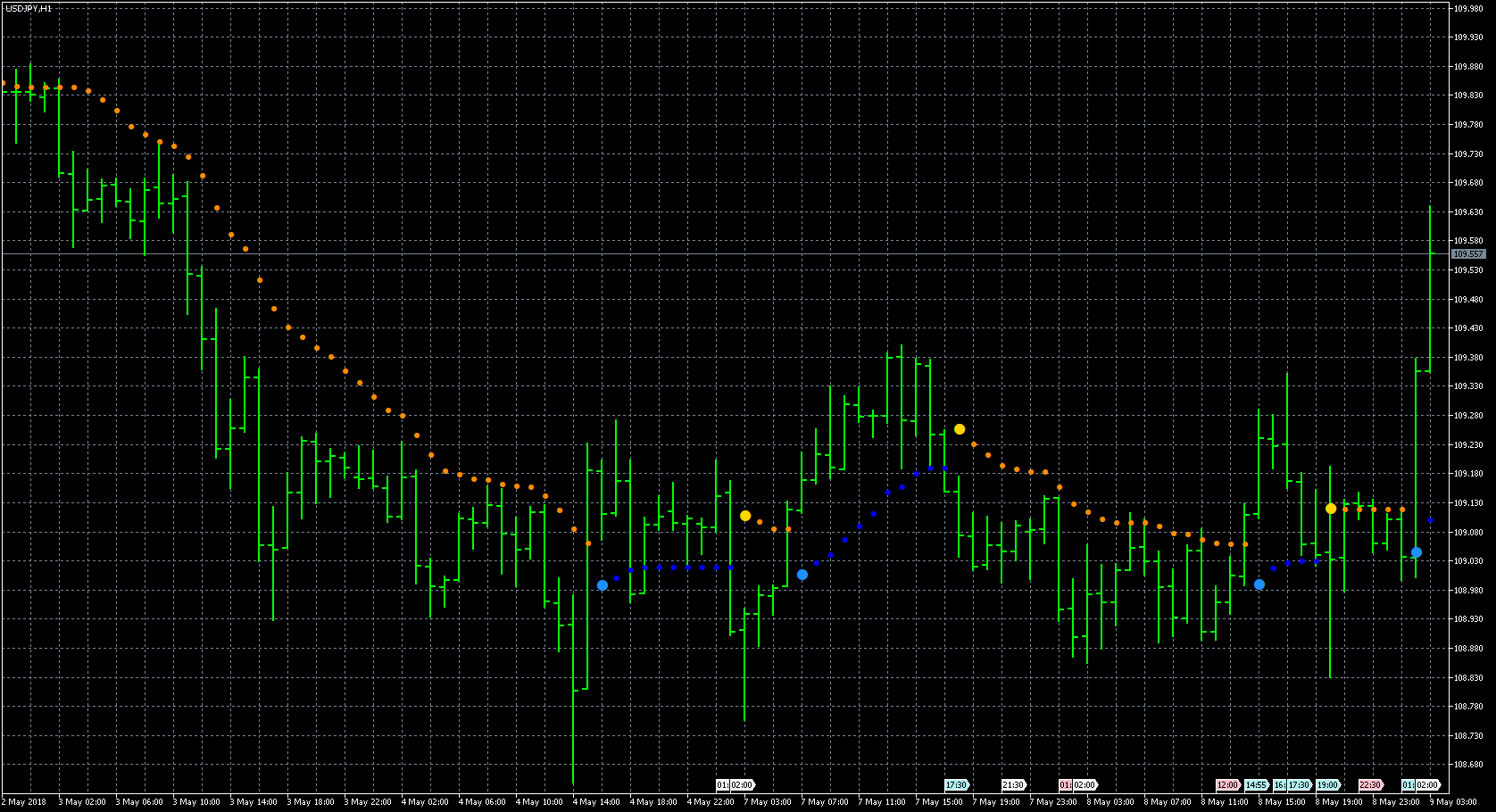
Task: Click the cyan 14:55 event marker
Action: click(x=1257, y=785)
